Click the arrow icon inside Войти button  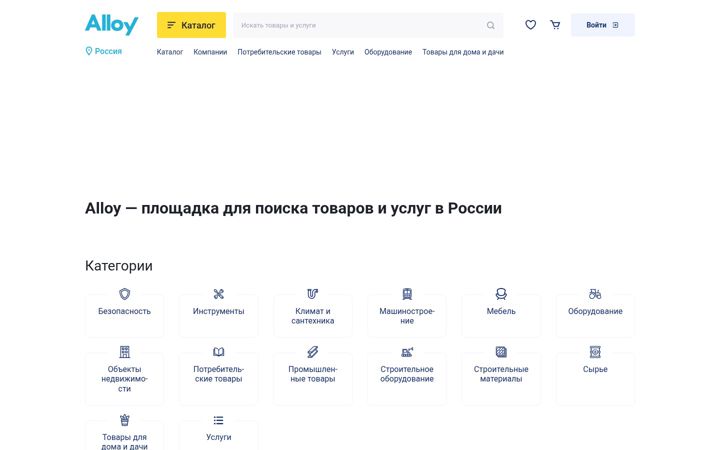615,25
